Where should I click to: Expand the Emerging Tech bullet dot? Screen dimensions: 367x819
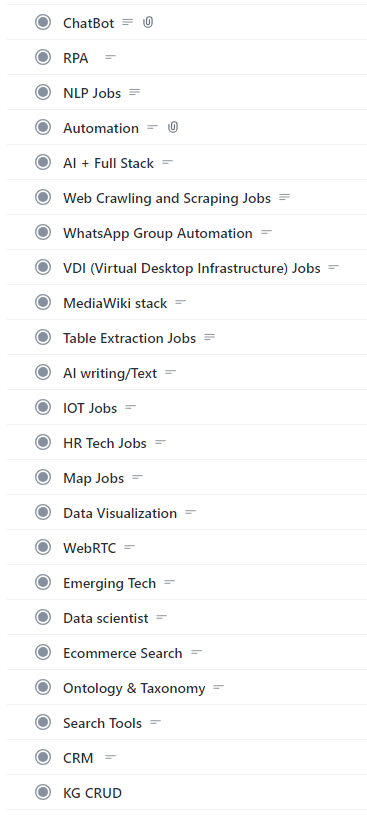[43, 582]
